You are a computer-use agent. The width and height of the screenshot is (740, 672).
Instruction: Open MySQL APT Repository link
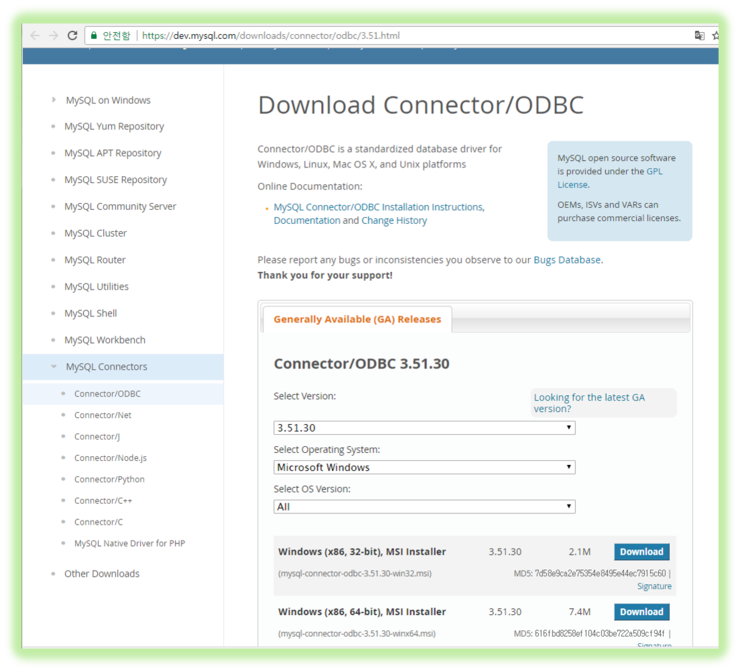pyautogui.click(x=113, y=153)
